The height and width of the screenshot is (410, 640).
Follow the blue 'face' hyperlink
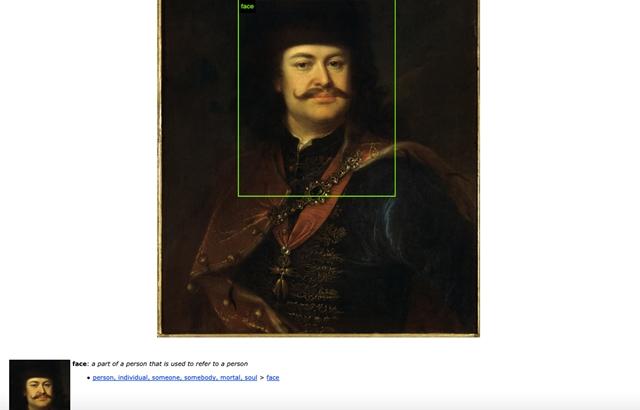click(x=273, y=378)
